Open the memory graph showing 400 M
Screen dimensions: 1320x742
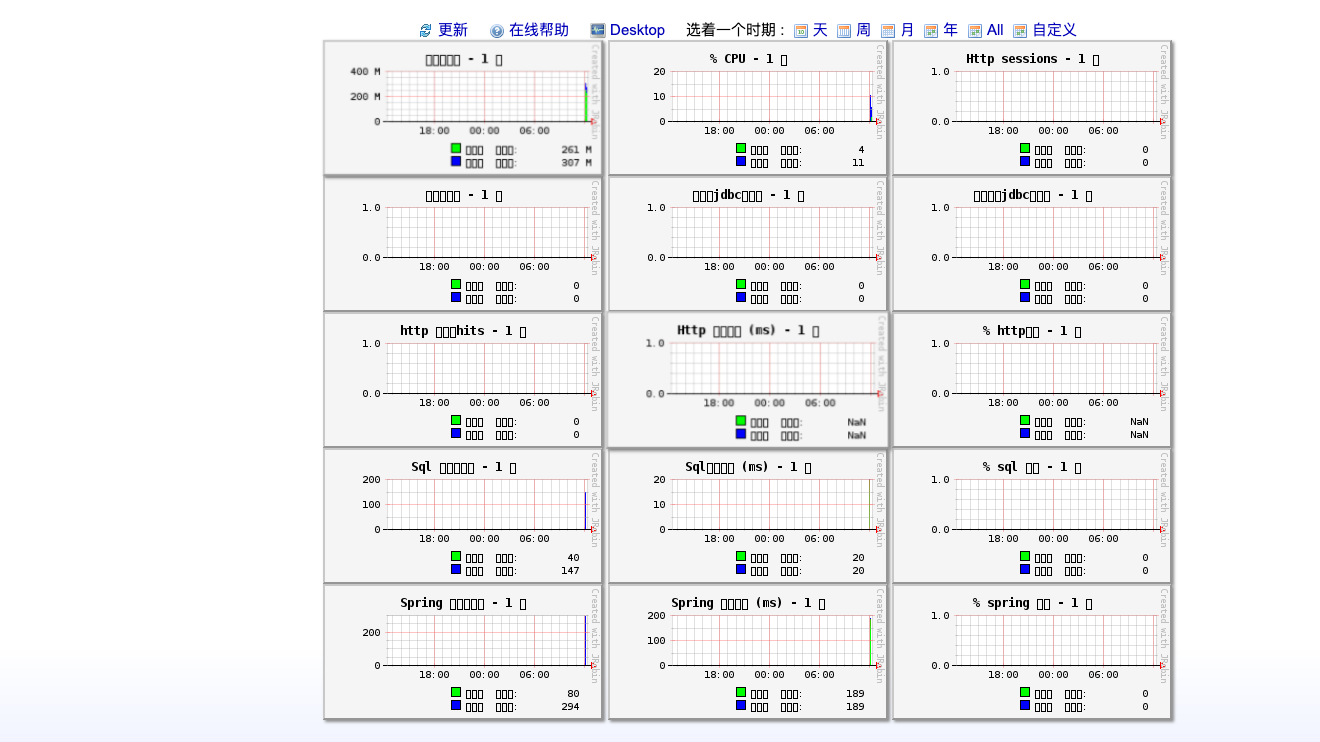[x=463, y=108]
